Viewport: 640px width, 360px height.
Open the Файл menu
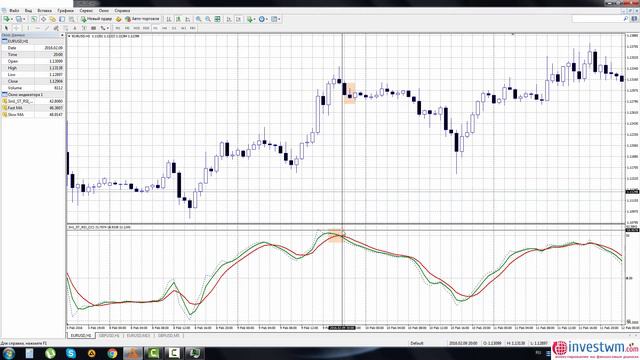point(14,11)
